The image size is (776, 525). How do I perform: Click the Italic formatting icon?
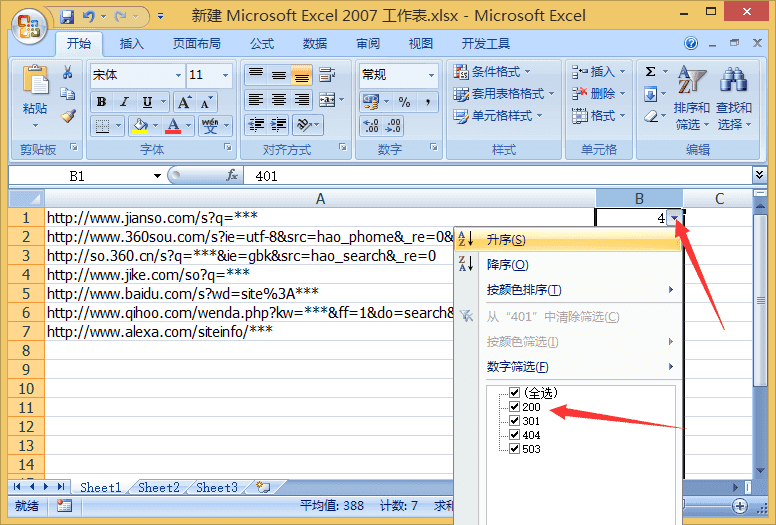pyautogui.click(x=125, y=102)
